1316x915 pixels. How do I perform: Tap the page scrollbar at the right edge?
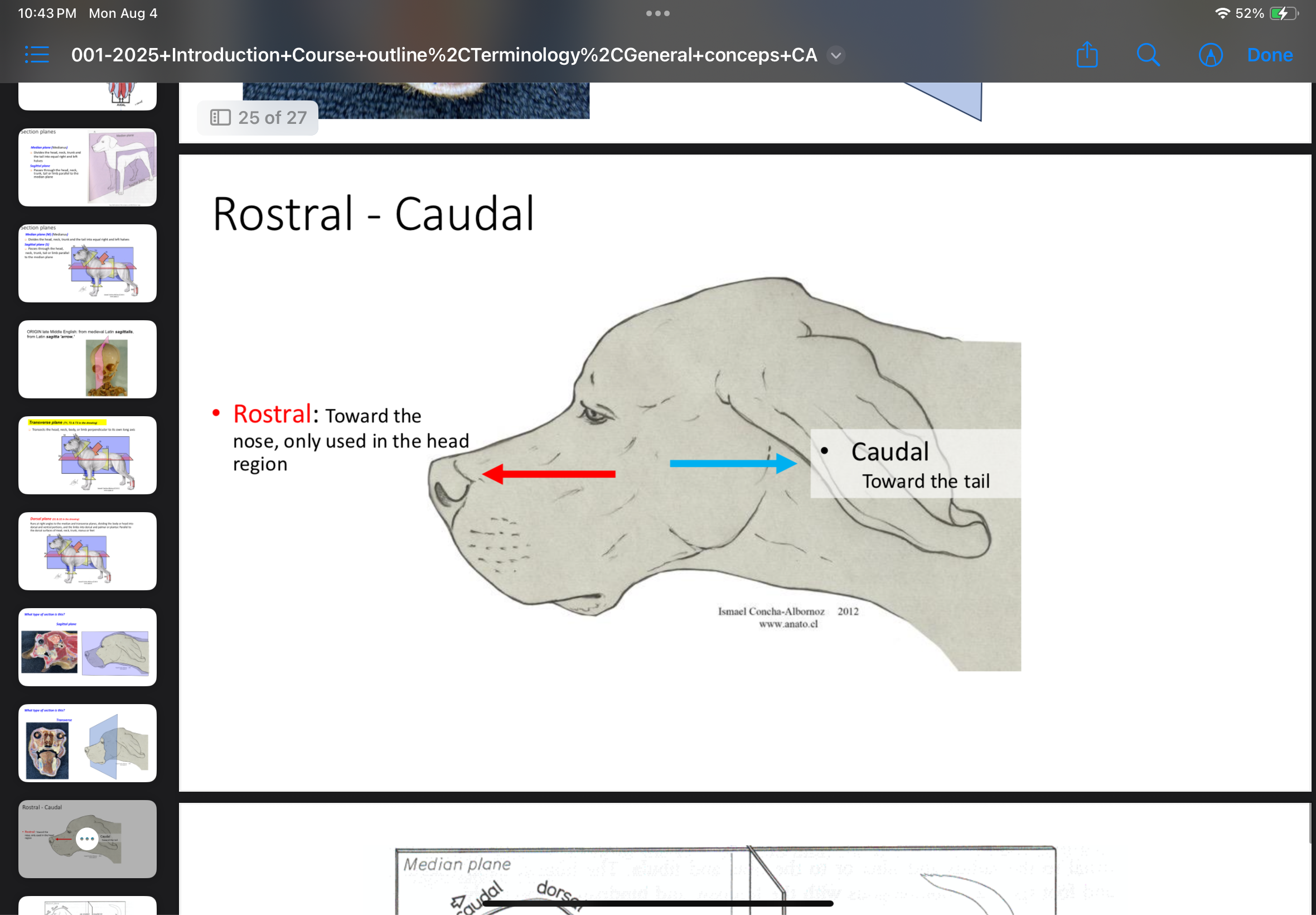1310,824
